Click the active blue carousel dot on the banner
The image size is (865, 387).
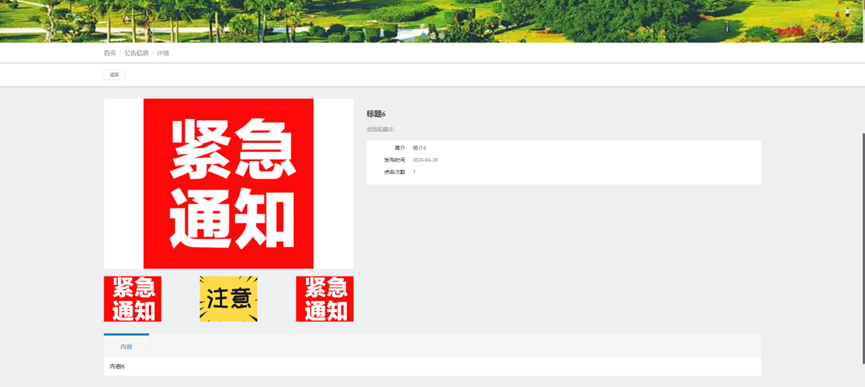coord(424,36)
